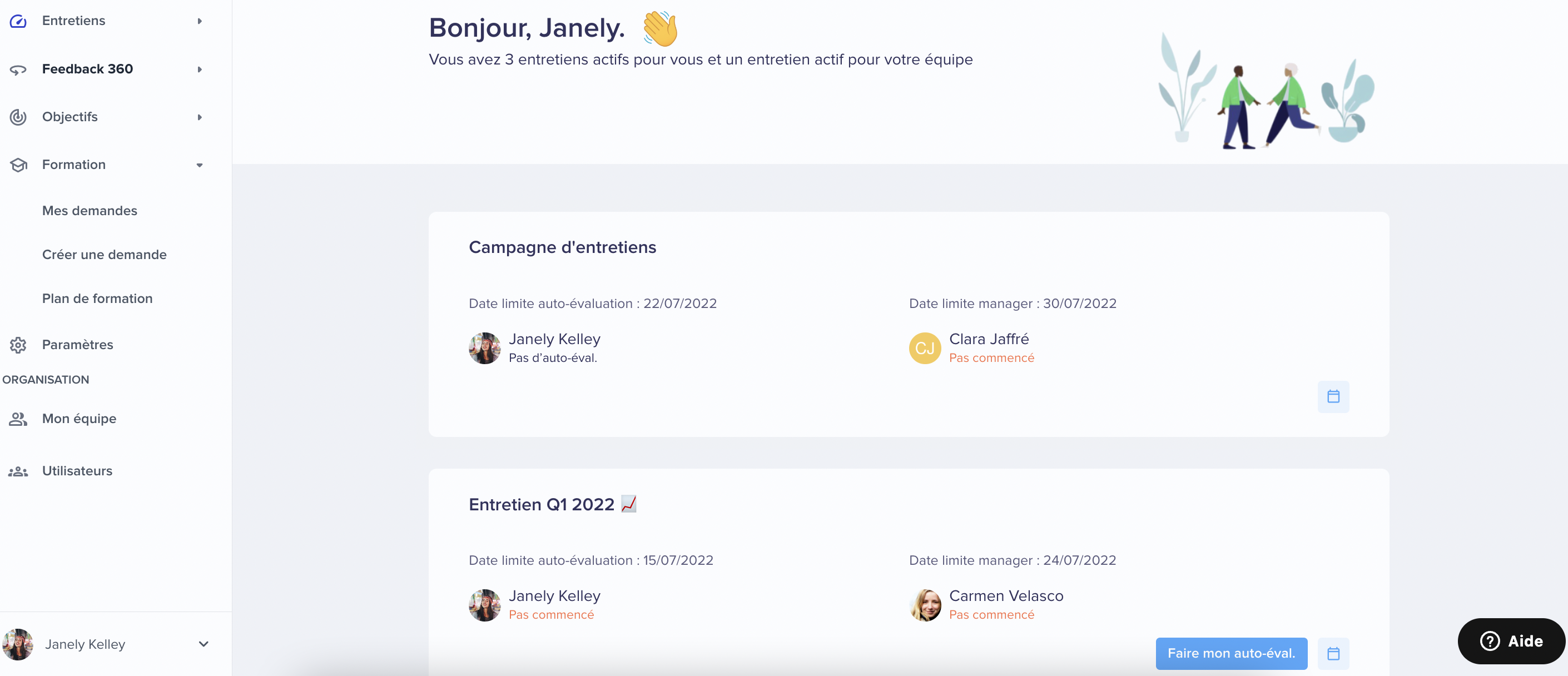Click the 'Vous avez 3 entretiens actifs' subtitle
Viewport: 1568px width, 676px height.
[x=701, y=59]
